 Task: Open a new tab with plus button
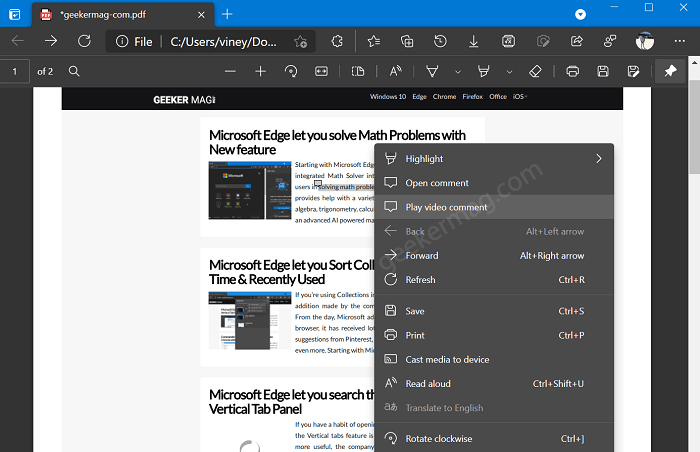pyautogui.click(x=227, y=14)
